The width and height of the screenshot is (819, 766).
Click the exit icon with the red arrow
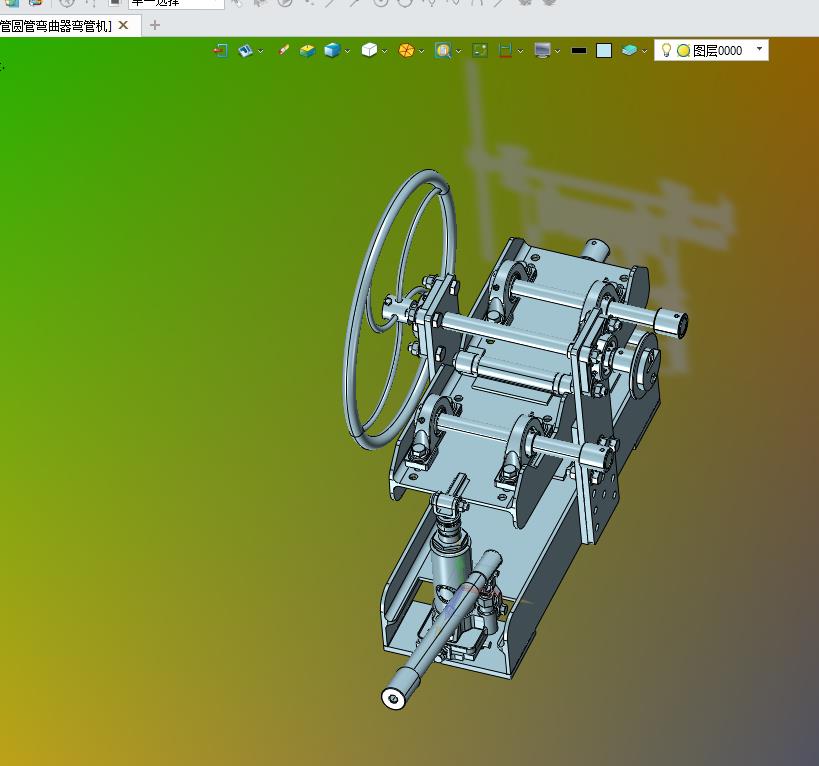220,51
